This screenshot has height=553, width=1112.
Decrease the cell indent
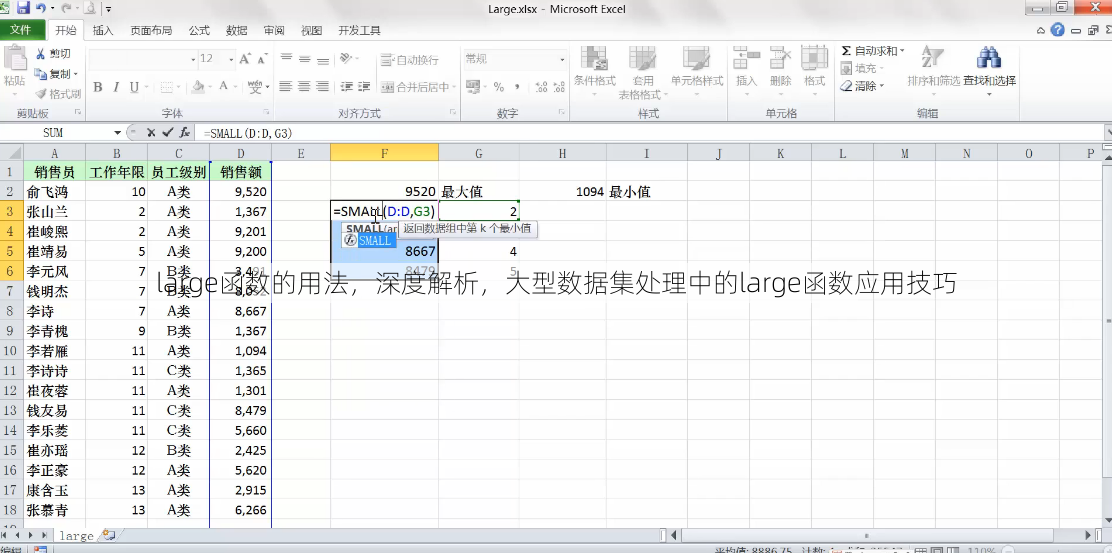point(347,87)
